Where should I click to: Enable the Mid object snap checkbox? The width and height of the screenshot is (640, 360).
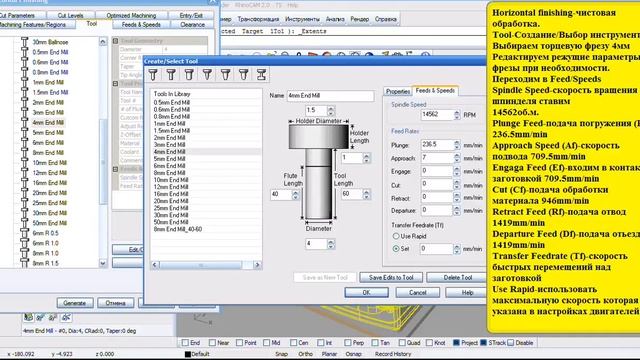[267, 343]
